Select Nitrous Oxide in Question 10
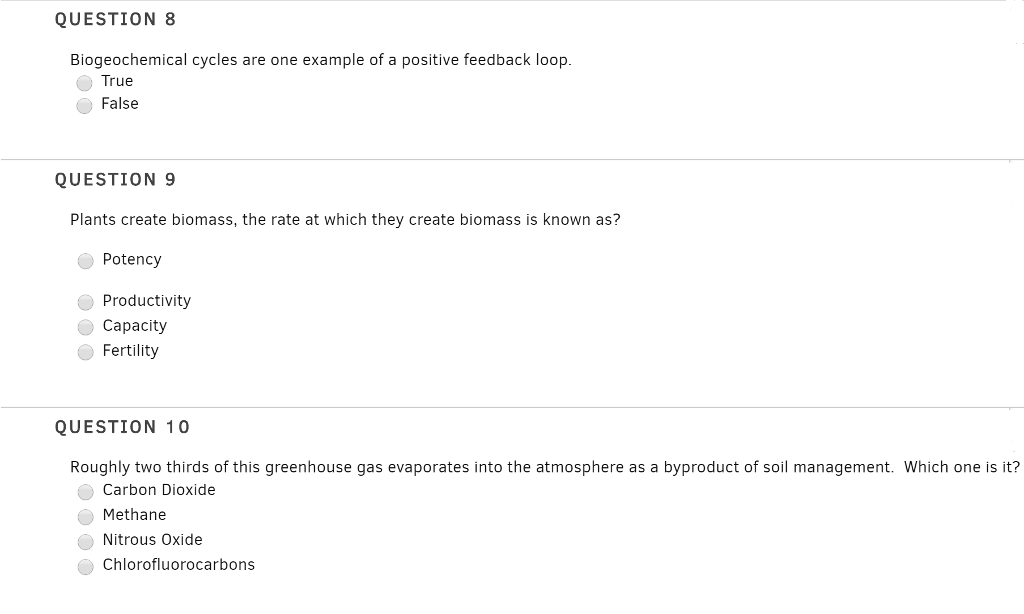 pyautogui.click(x=86, y=541)
